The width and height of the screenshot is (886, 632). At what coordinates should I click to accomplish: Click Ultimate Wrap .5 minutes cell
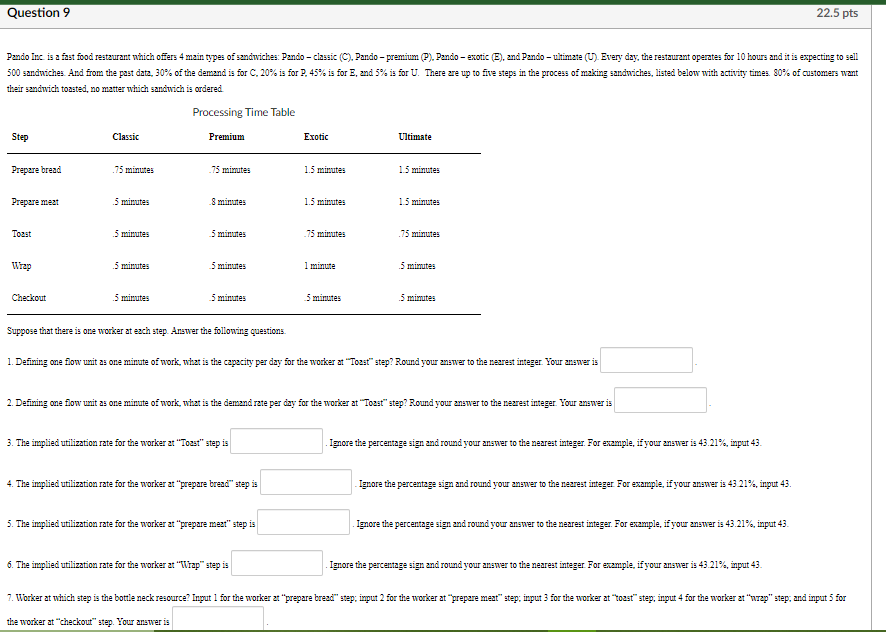click(x=417, y=266)
